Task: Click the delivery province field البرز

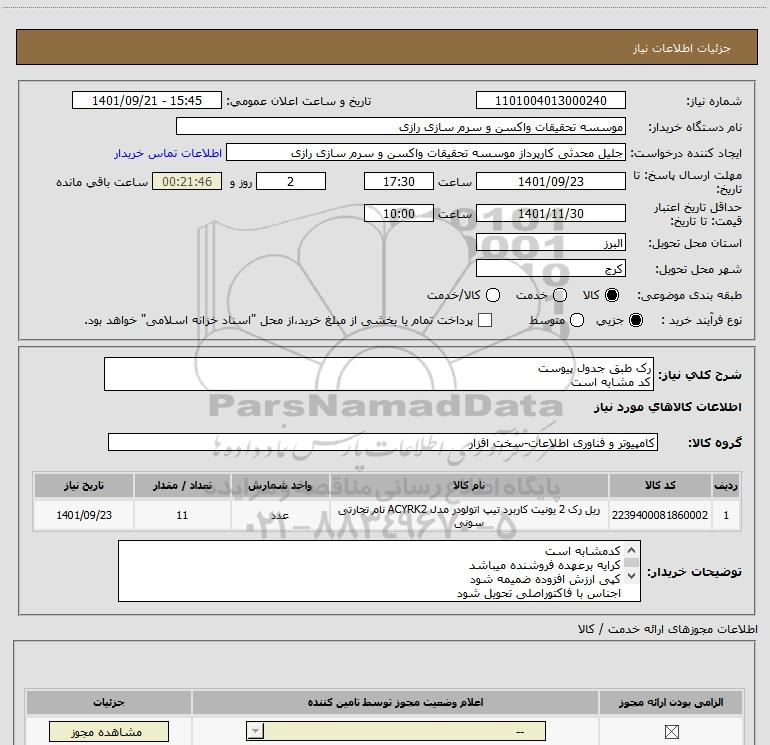Action: pyautogui.click(x=550, y=243)
